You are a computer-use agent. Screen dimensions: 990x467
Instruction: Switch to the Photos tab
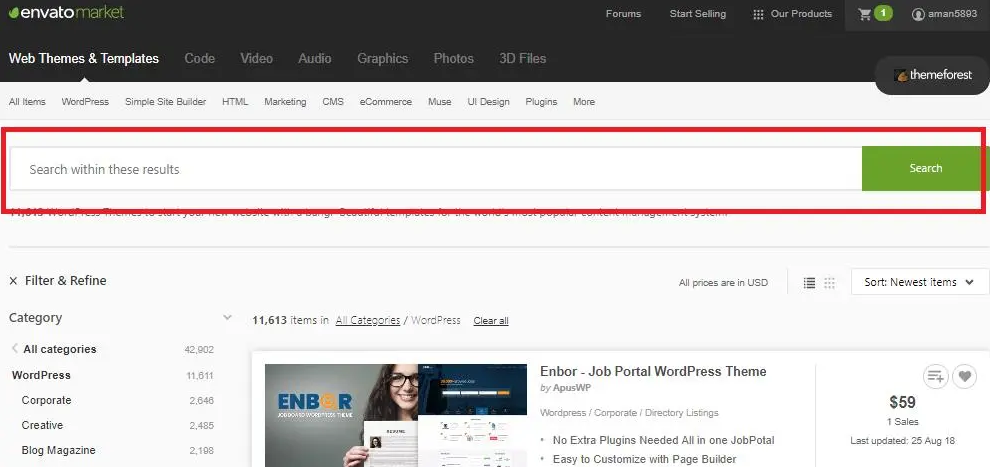pos(453,59)
